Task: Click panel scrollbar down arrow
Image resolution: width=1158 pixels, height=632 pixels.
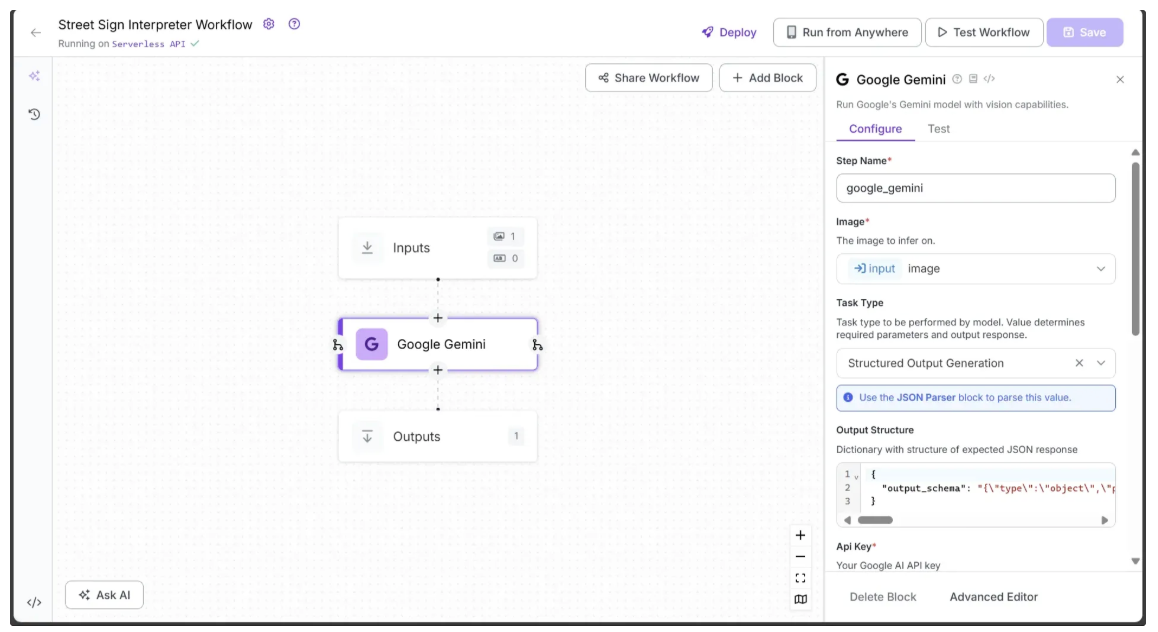Action: (x=1136, y=562)
